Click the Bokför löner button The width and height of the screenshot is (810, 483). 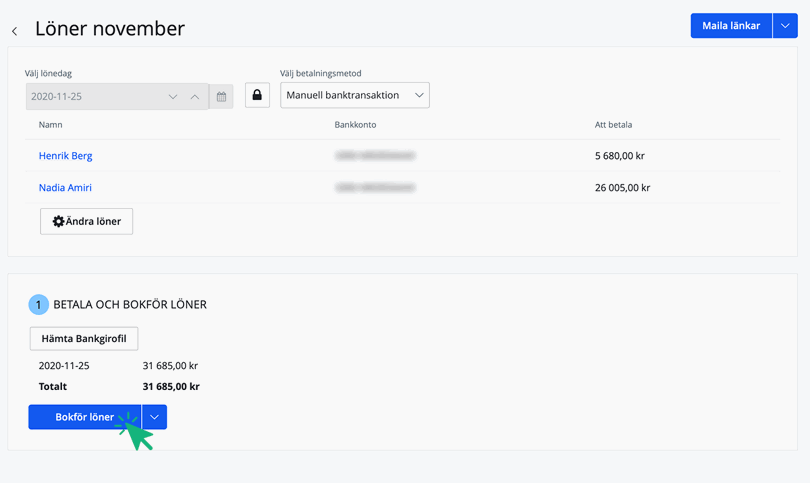click(x=84, y=417)
